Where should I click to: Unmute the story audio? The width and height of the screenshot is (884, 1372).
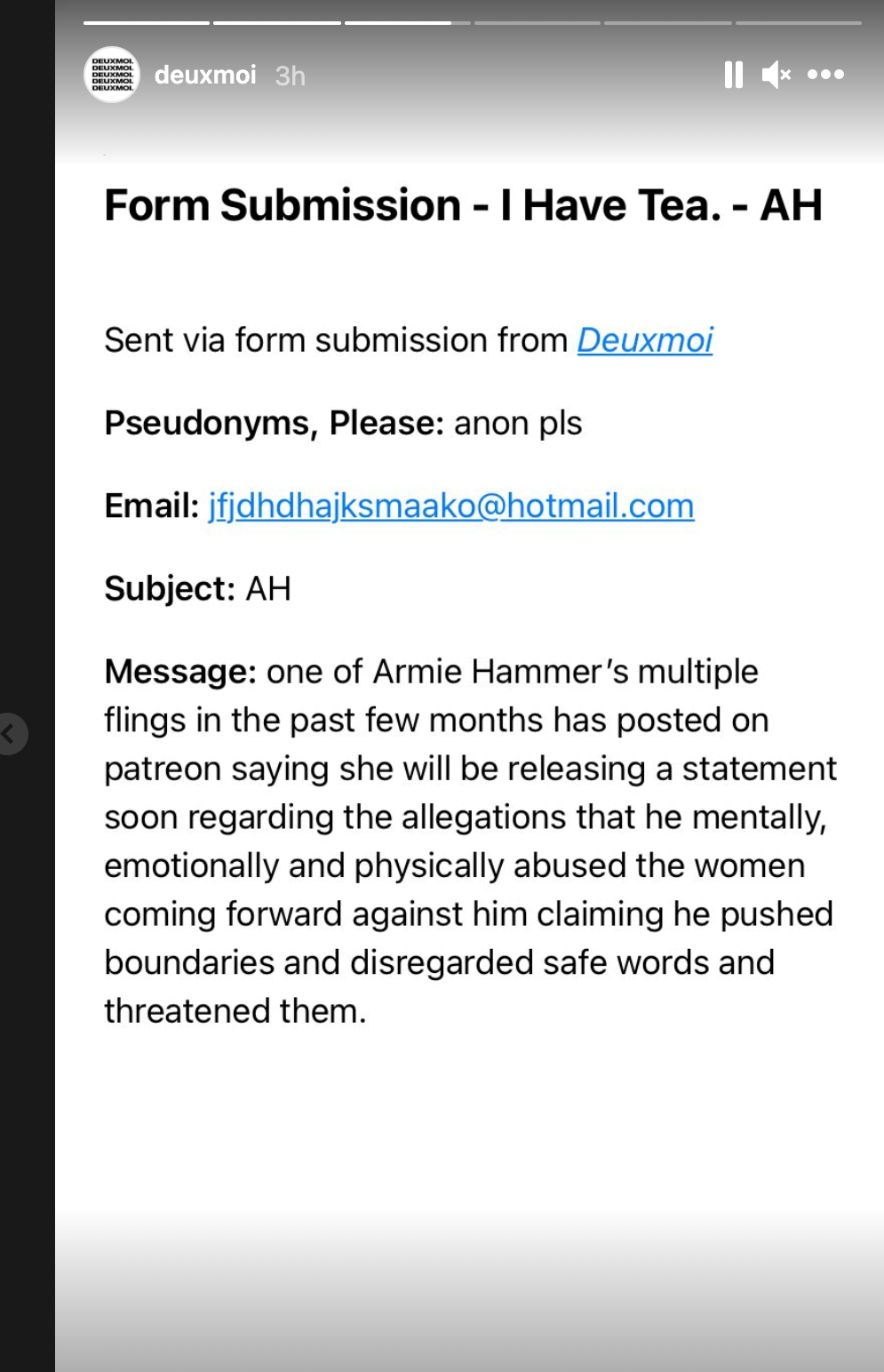(776, 75)
